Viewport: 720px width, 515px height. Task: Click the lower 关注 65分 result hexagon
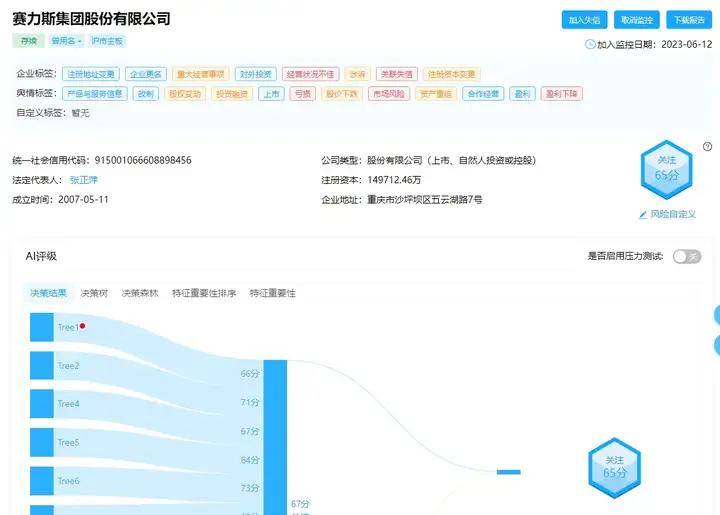pyautogui.click(x=614, y=467)
